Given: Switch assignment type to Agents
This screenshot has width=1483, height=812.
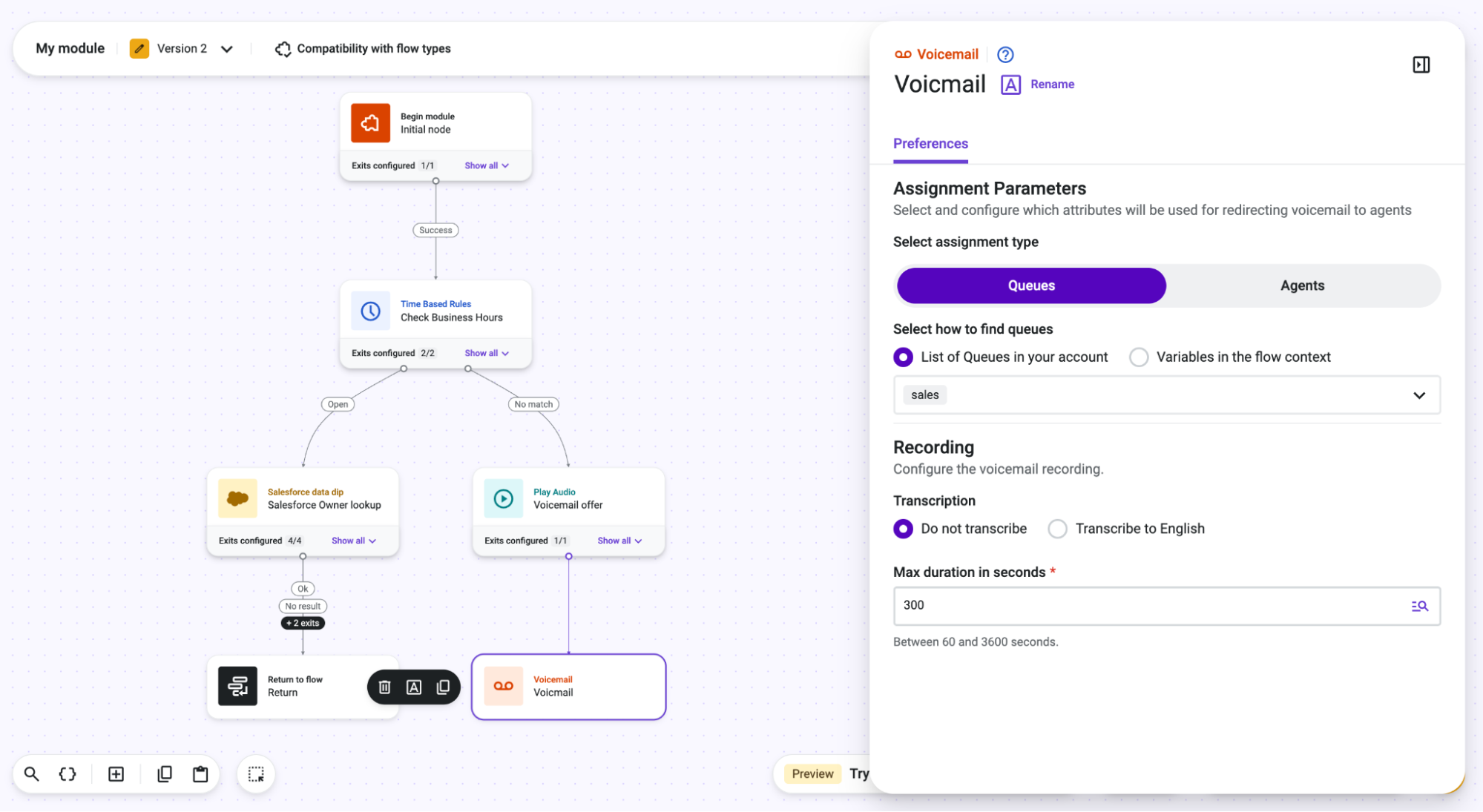Looking at the screenshot, I should tap(1302, 285).
